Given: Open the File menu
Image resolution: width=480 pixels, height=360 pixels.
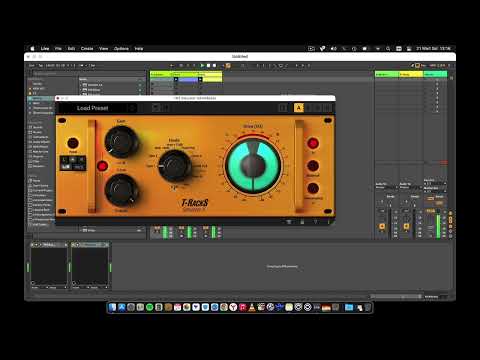Looking at the screenshot, I should click(58, 48).
